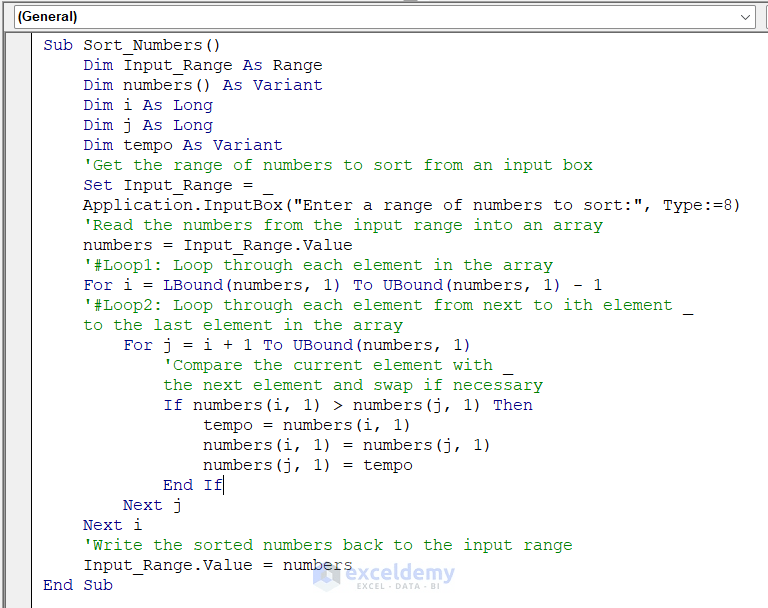Viewport: 768px width, 608px height.
Task: Click the comment 'Write the sorted numbers back'
Action: pyautogui.click(x=328, y=545)
